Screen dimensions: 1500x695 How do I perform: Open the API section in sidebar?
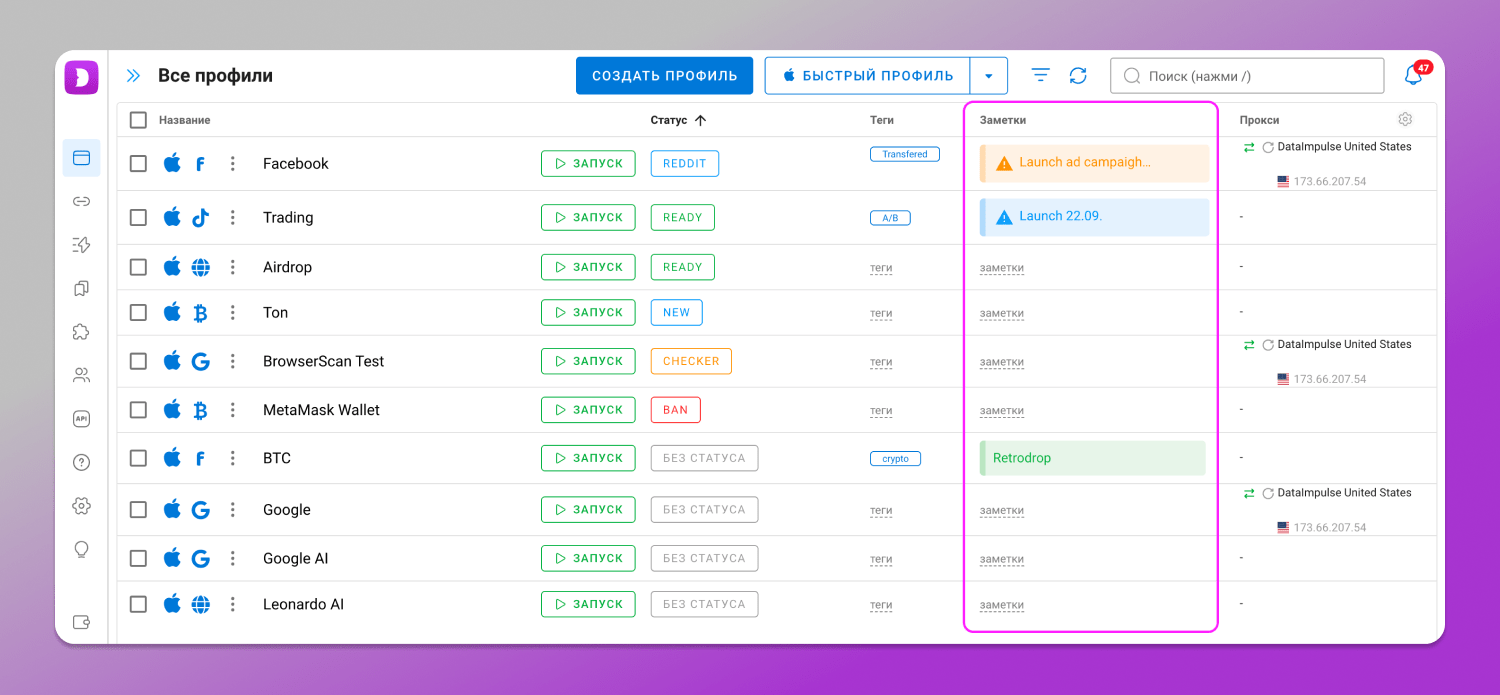pyautogui.click(x=82, y=419)
